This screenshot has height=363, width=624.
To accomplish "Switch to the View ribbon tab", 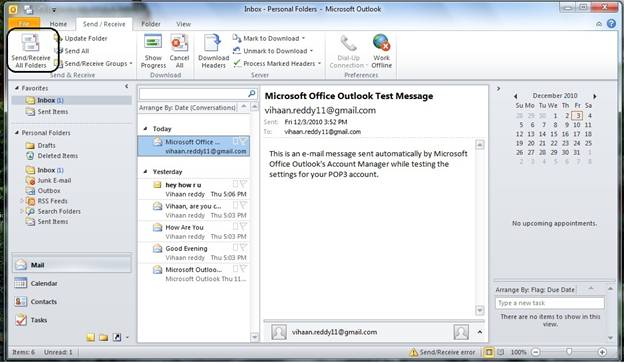I will (183, 24).
